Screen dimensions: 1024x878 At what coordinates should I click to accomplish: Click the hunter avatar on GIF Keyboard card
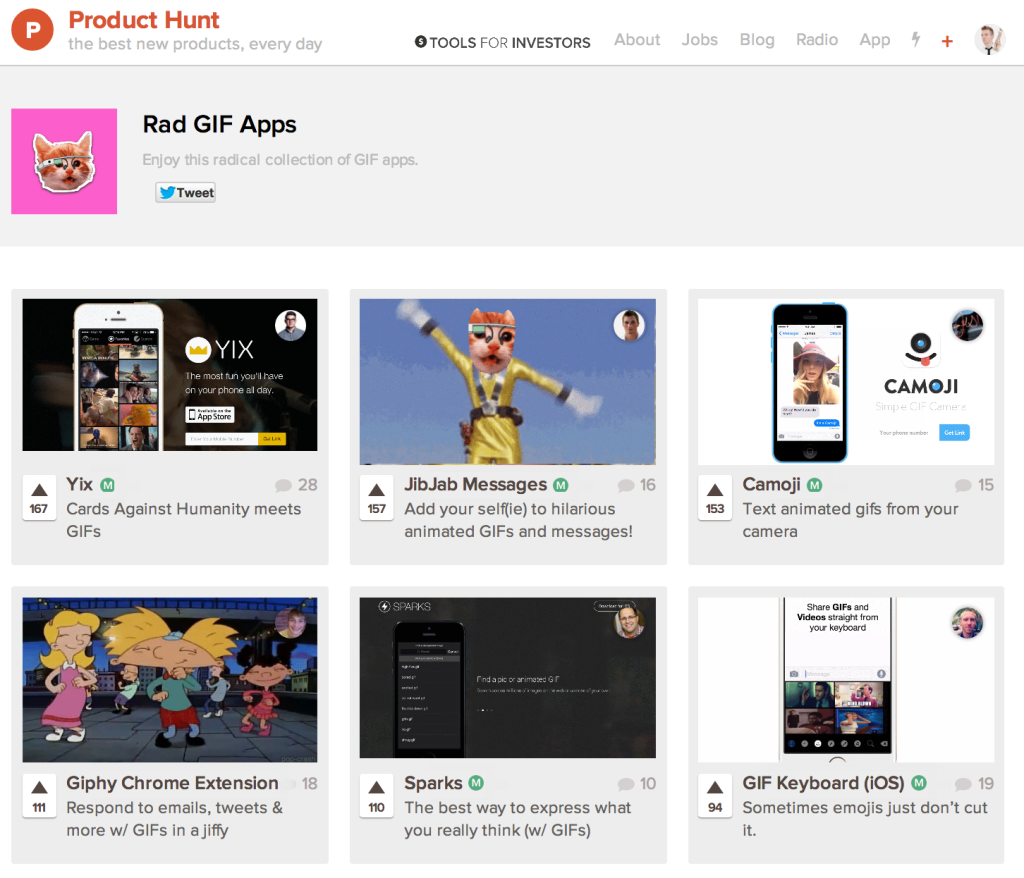pos(967,623)
